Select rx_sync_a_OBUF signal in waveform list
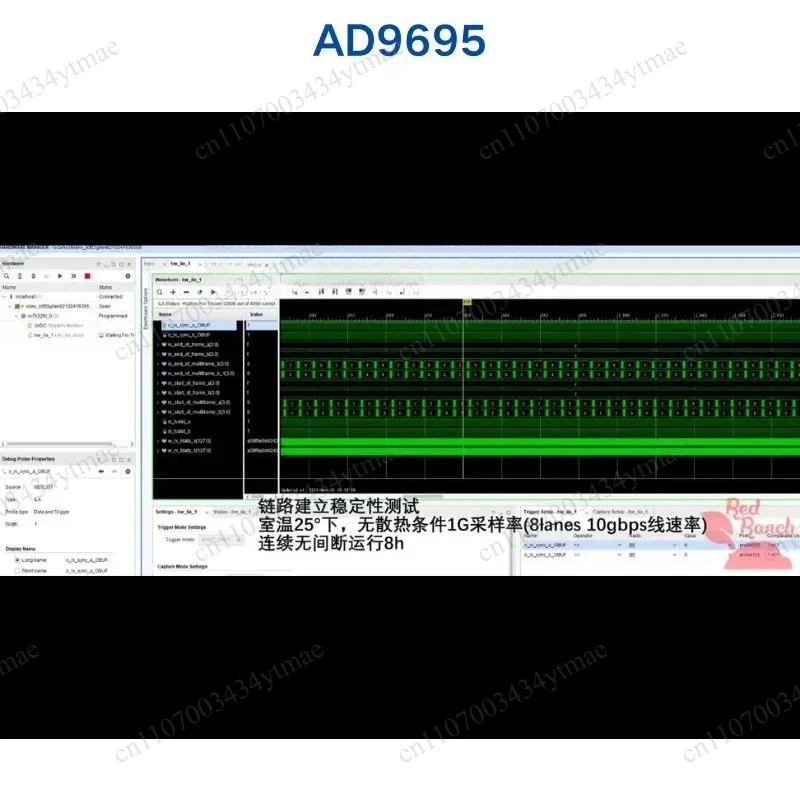The image size is (800, 800). [199, 326]
